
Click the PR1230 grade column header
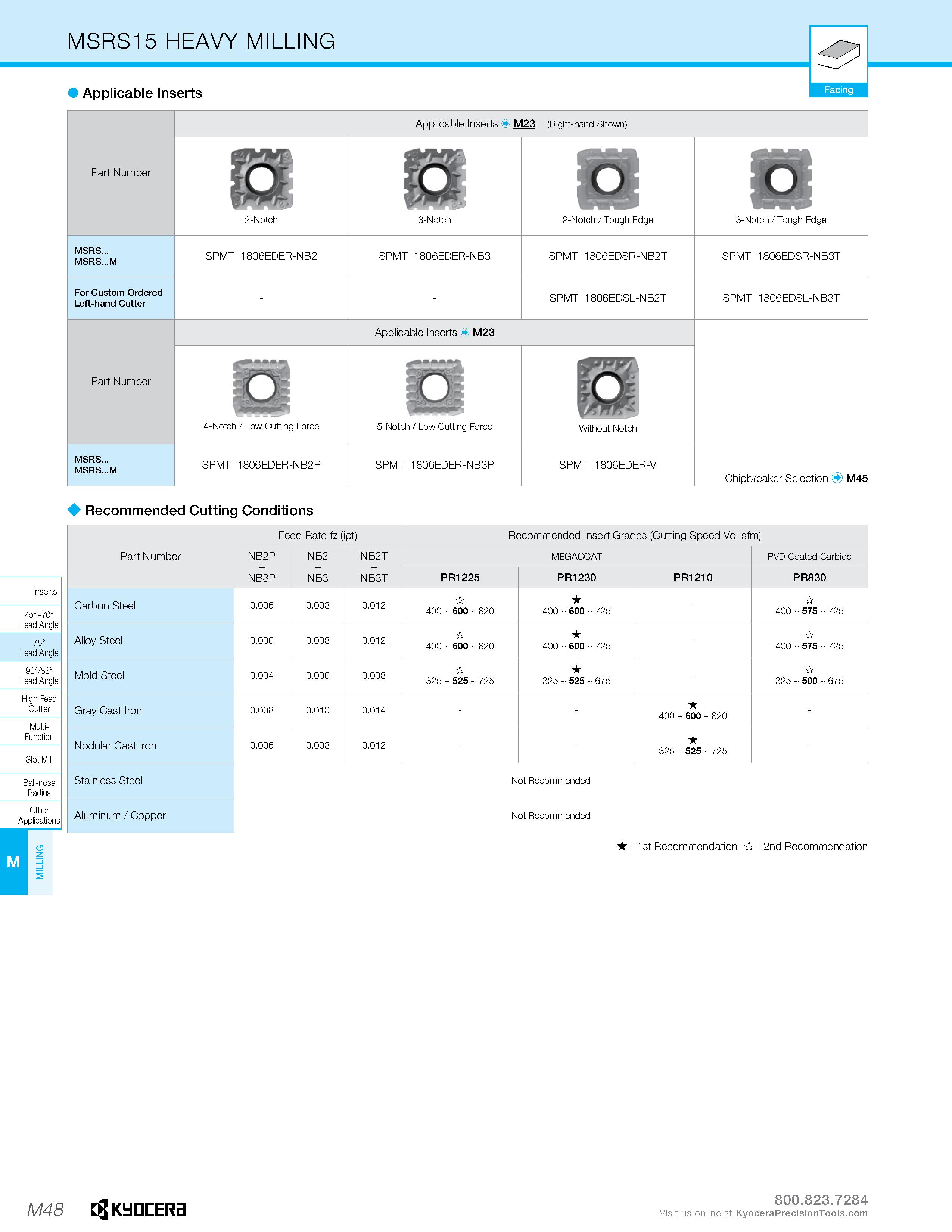(576, 577)
